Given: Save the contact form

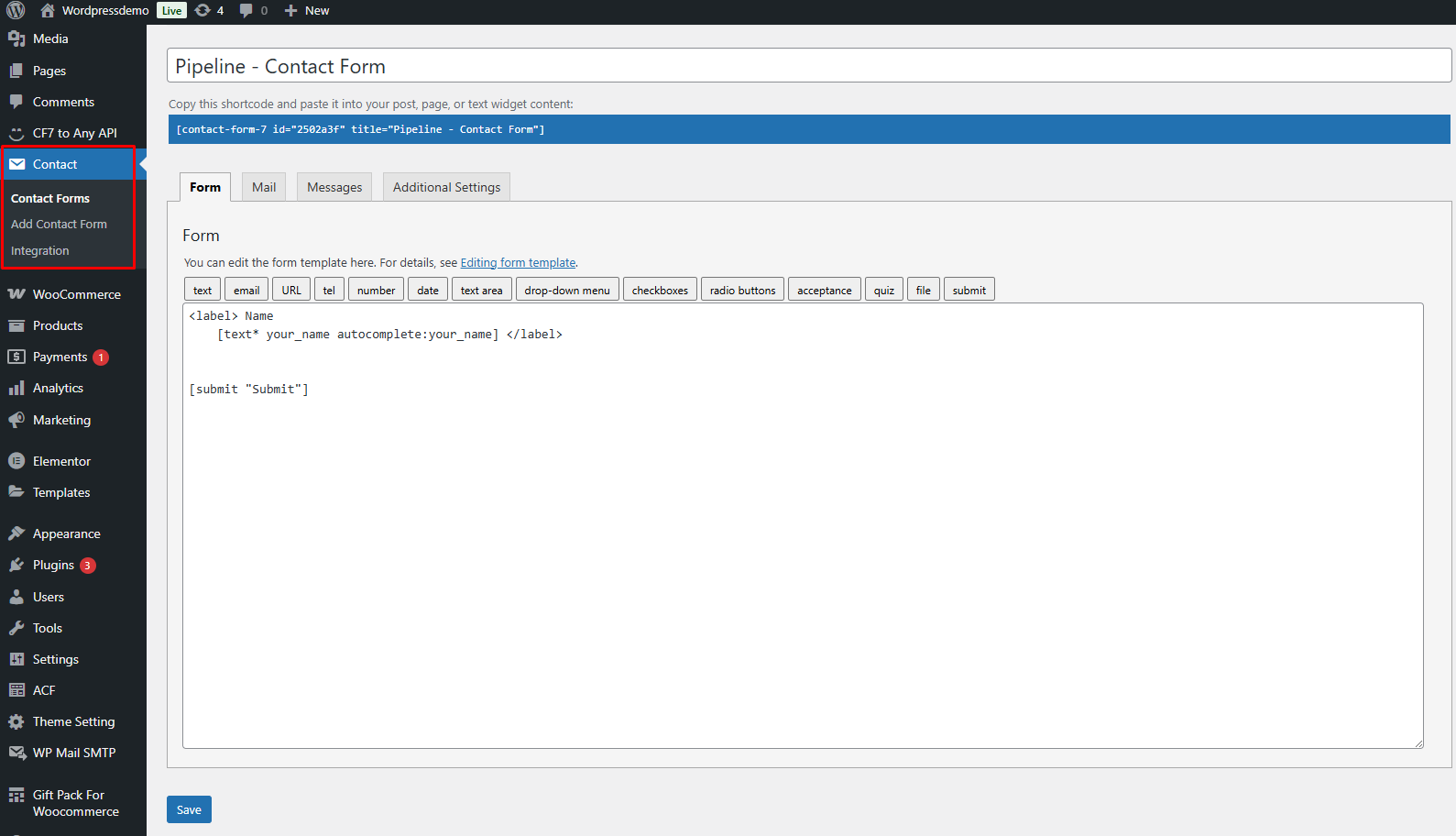Looking at the screenshot, I should click(x=189, y=809).
